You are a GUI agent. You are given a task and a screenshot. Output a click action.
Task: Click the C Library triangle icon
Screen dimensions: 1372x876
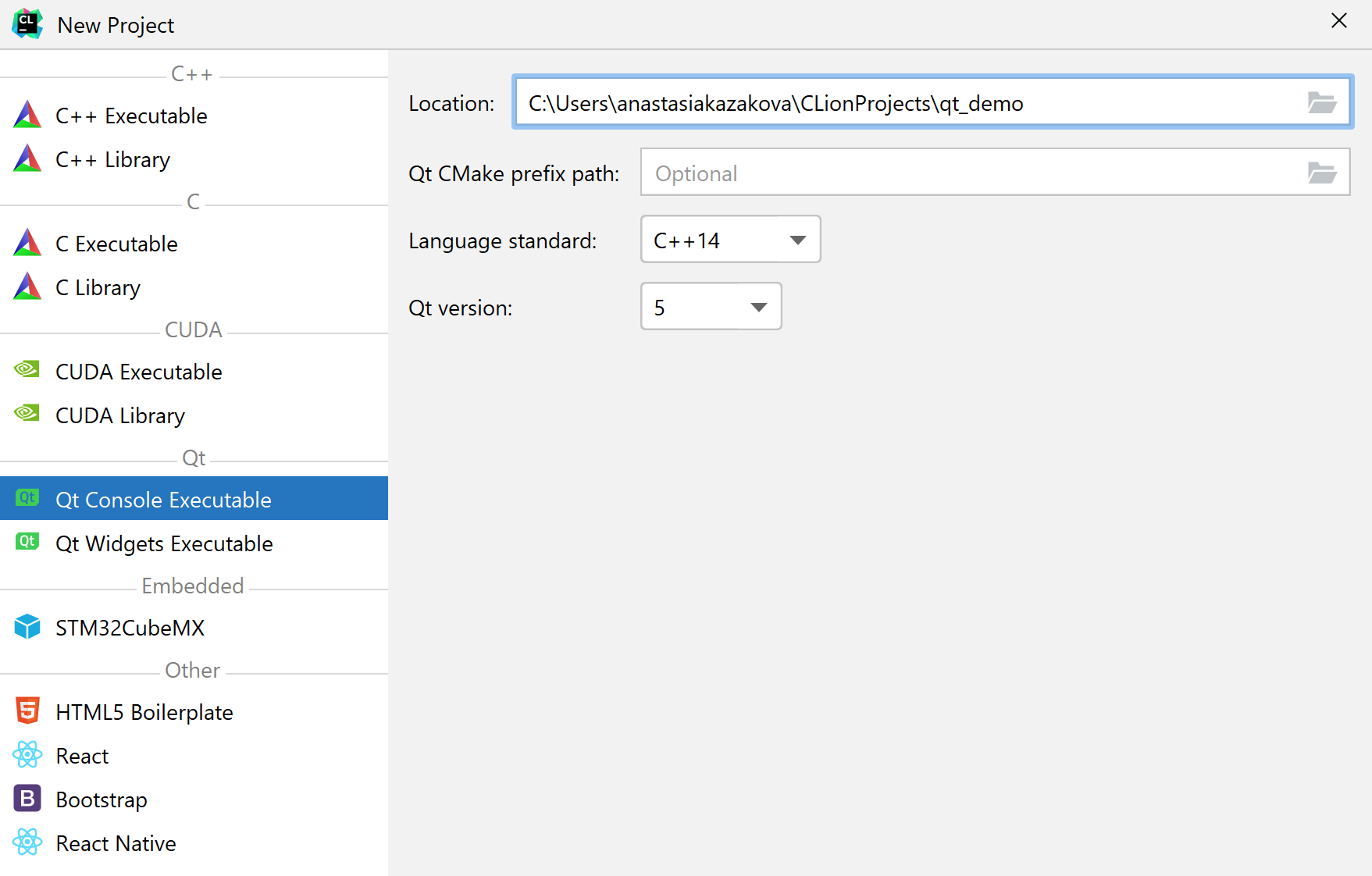click(27, 287)
